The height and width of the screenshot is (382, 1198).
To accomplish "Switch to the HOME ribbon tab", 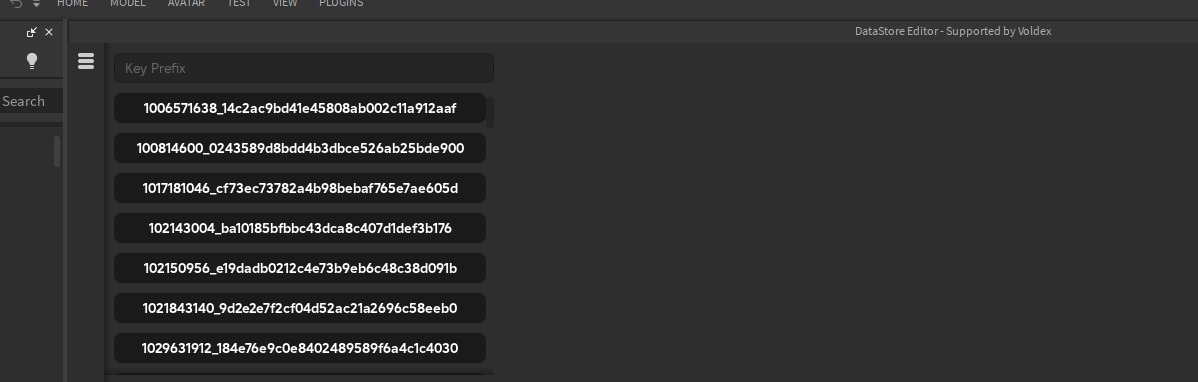I will tap(73, 3).
